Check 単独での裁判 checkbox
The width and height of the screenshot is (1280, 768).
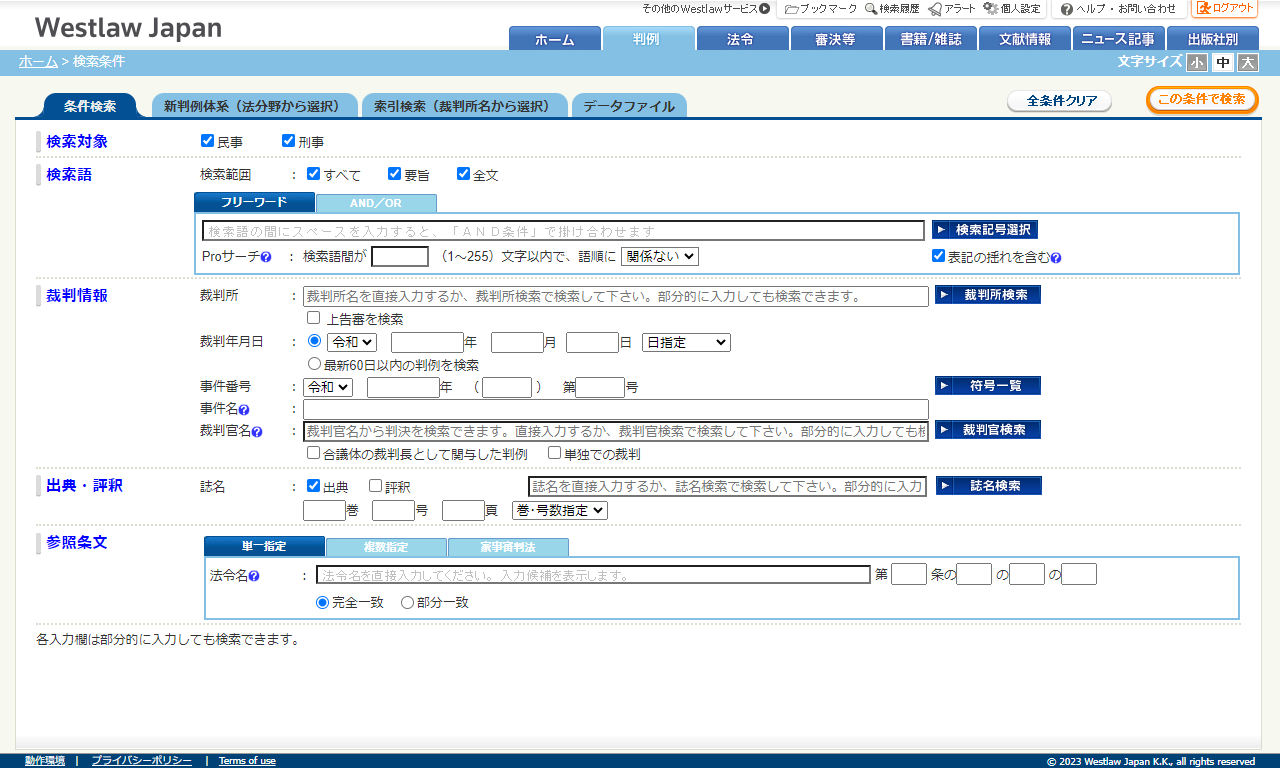[554, 453]
